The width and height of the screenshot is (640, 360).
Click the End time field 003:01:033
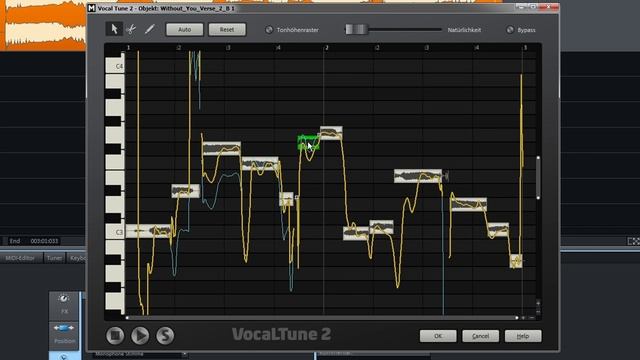pyautogui.click(x=44, y=241)
